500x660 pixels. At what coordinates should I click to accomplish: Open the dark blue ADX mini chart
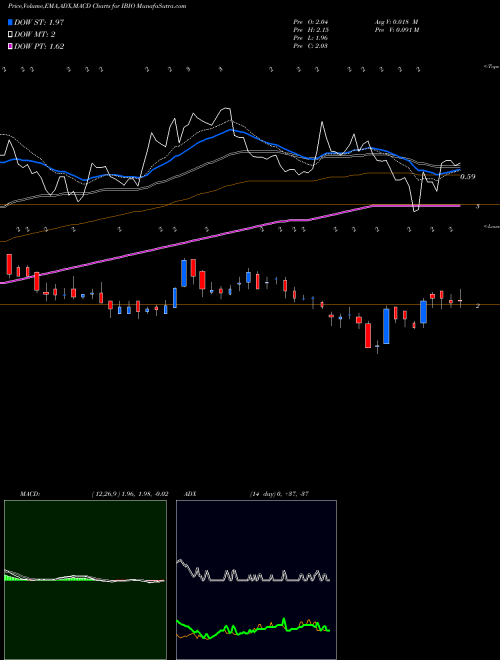(x=256, y=580)
